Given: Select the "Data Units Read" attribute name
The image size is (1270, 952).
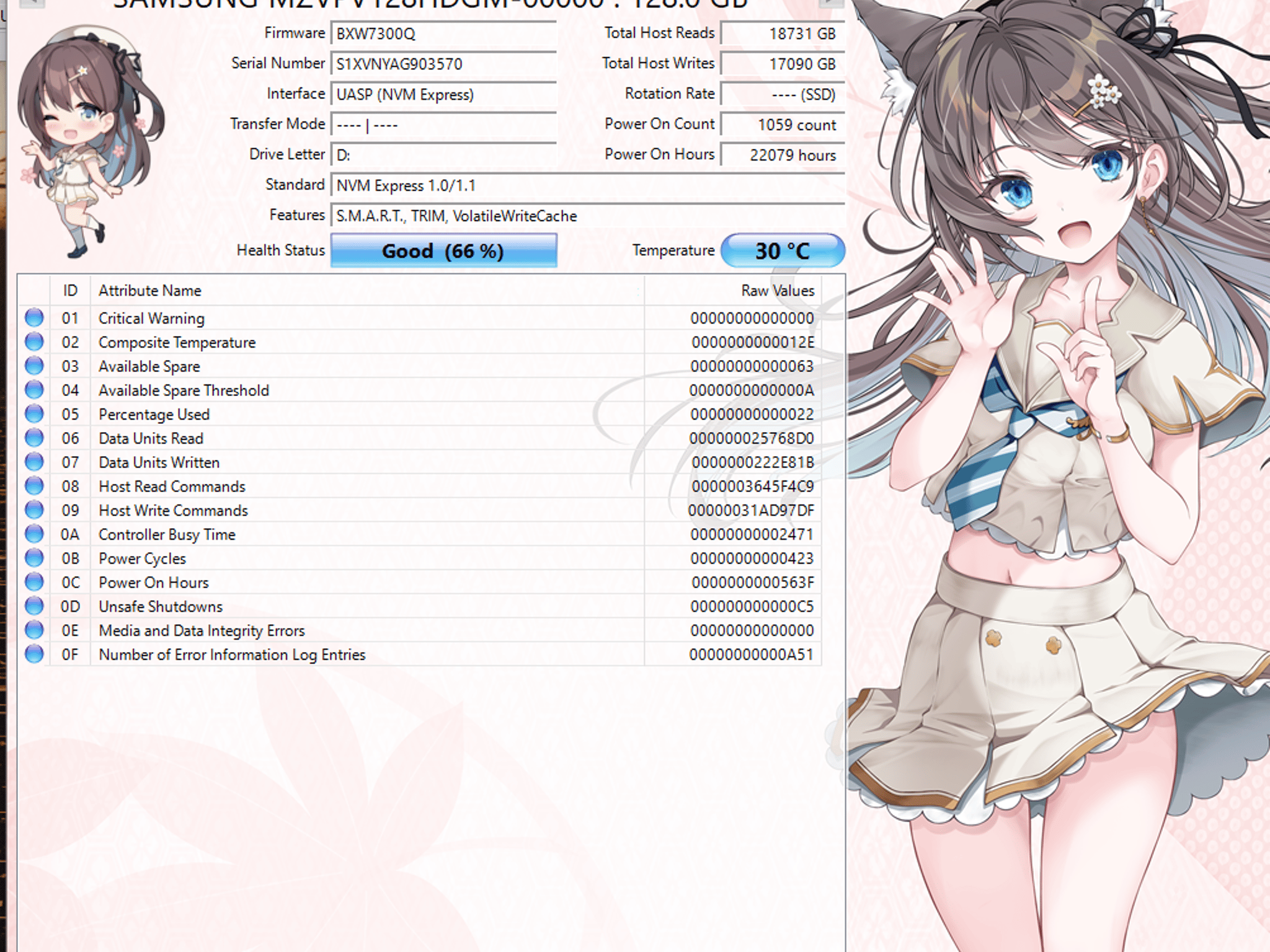Looking at the screenshot, I should (x=151, y=439).
